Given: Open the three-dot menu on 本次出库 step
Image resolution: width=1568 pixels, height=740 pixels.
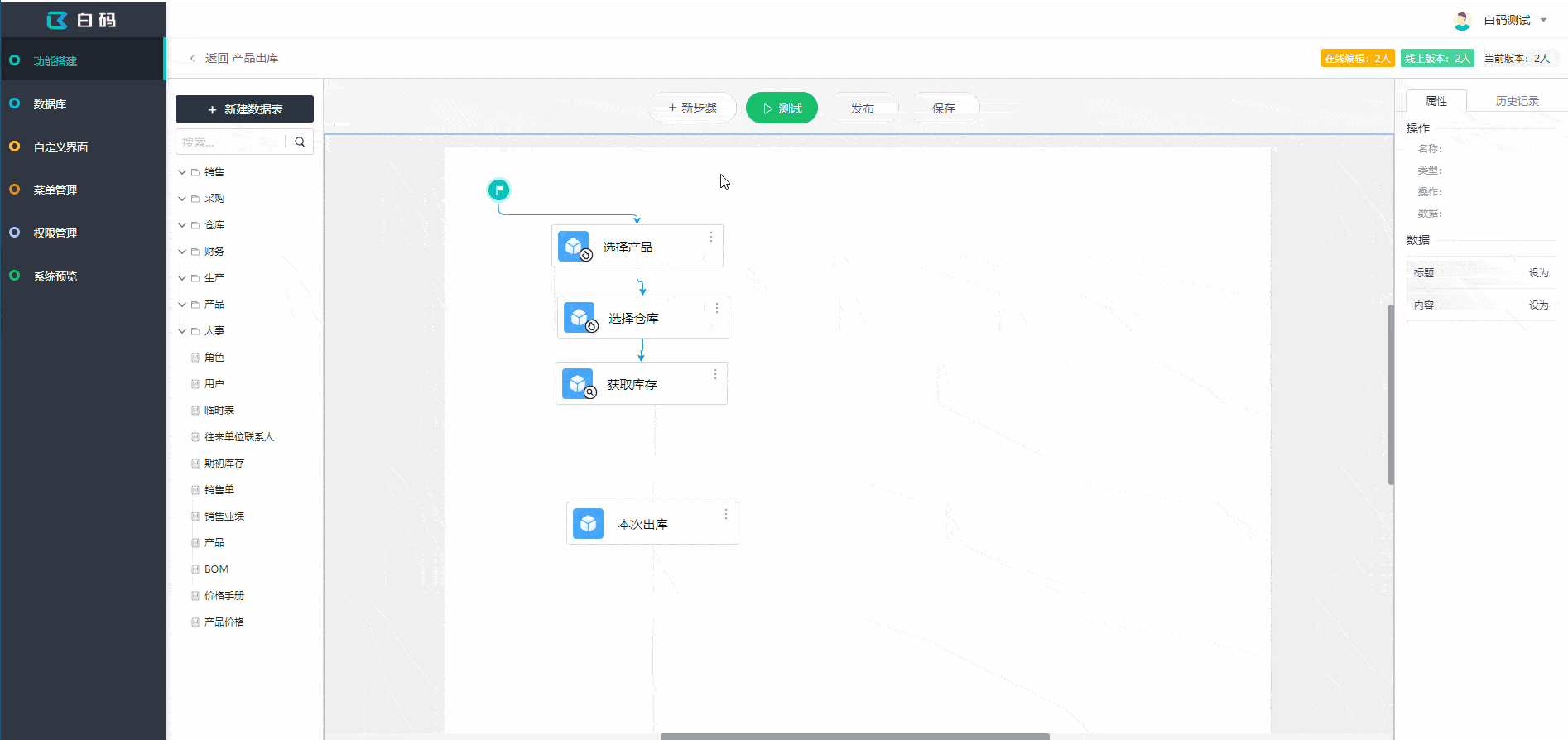Looking at the screenshot, I should pyautogui.click(x=726, y=514).
